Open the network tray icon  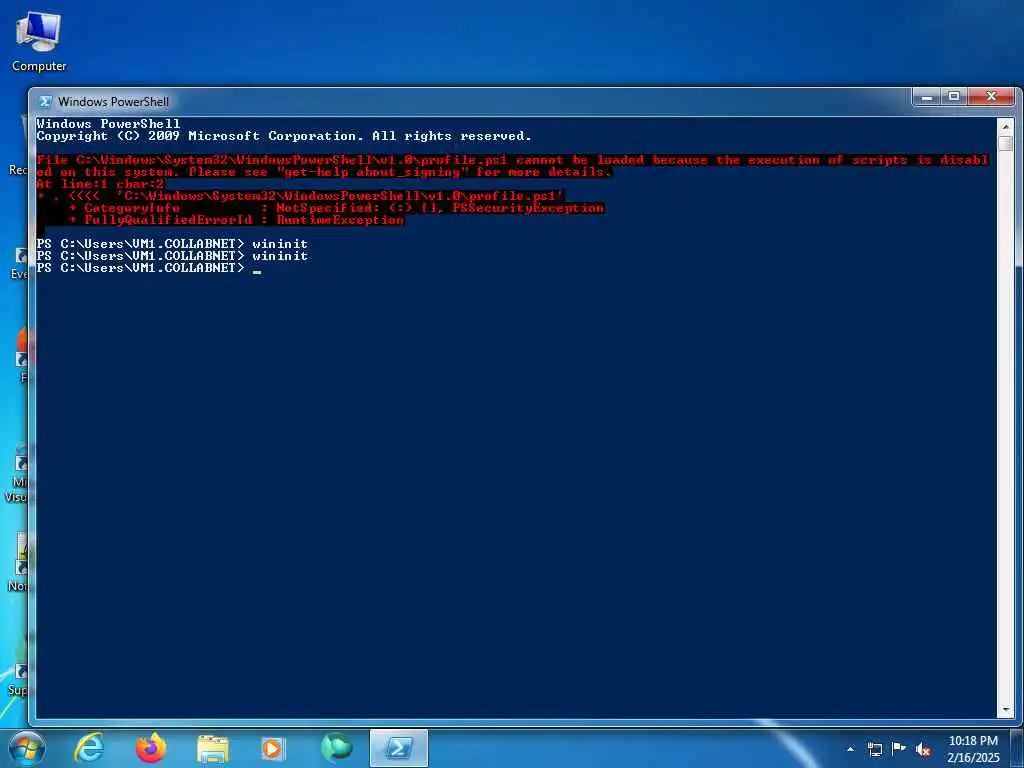coord(874,749)
